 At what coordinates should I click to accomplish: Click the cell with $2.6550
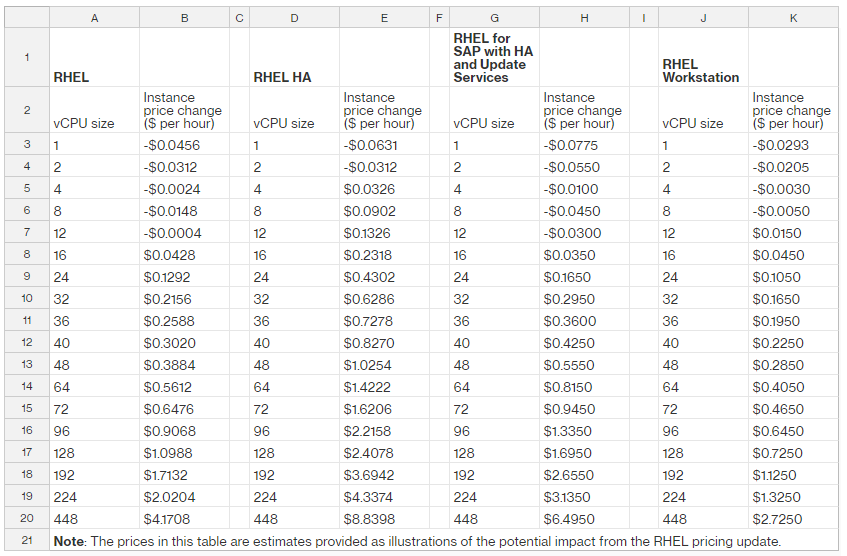[x=584, y=475]
